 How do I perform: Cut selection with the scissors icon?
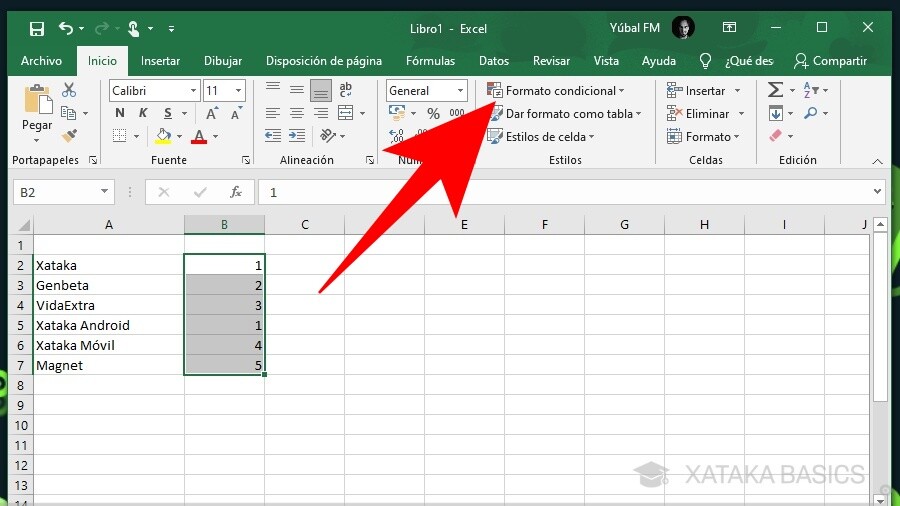(69, 89)
